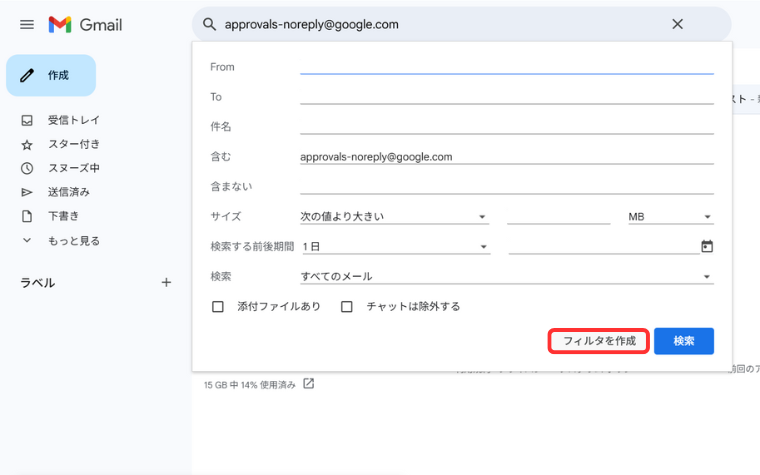Check 添付ファイルあり checkbox

pos(218,306)
